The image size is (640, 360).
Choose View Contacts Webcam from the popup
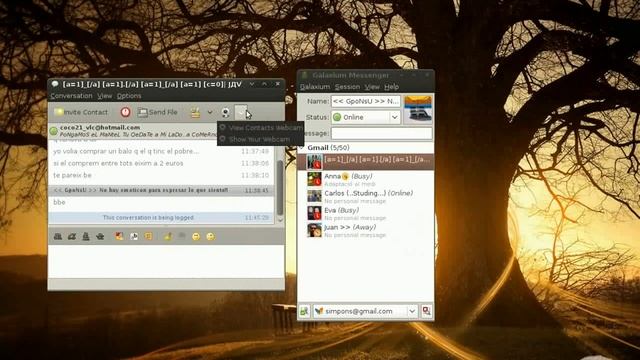[261, 128]
